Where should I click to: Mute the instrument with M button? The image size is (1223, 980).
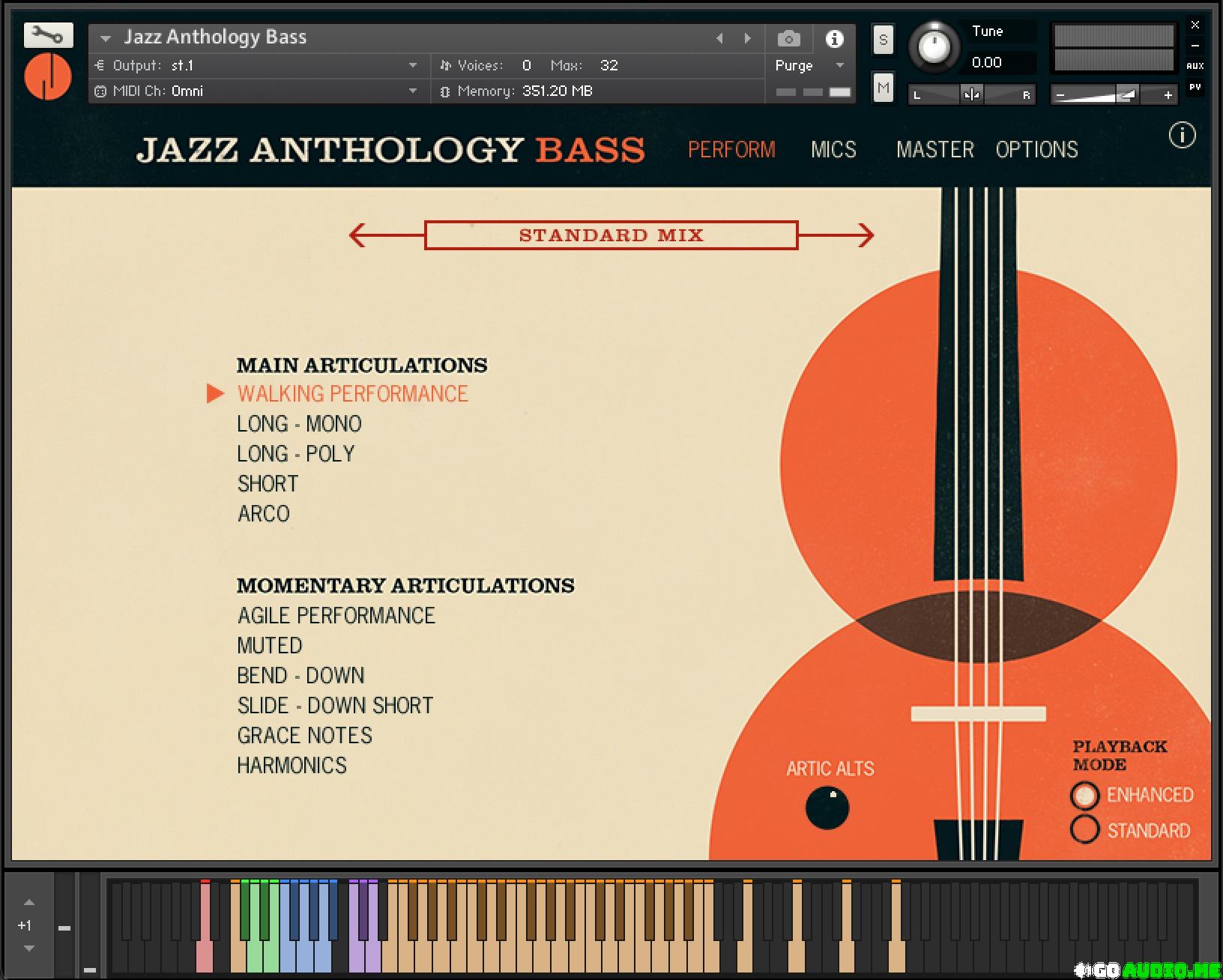pos(883,88)
